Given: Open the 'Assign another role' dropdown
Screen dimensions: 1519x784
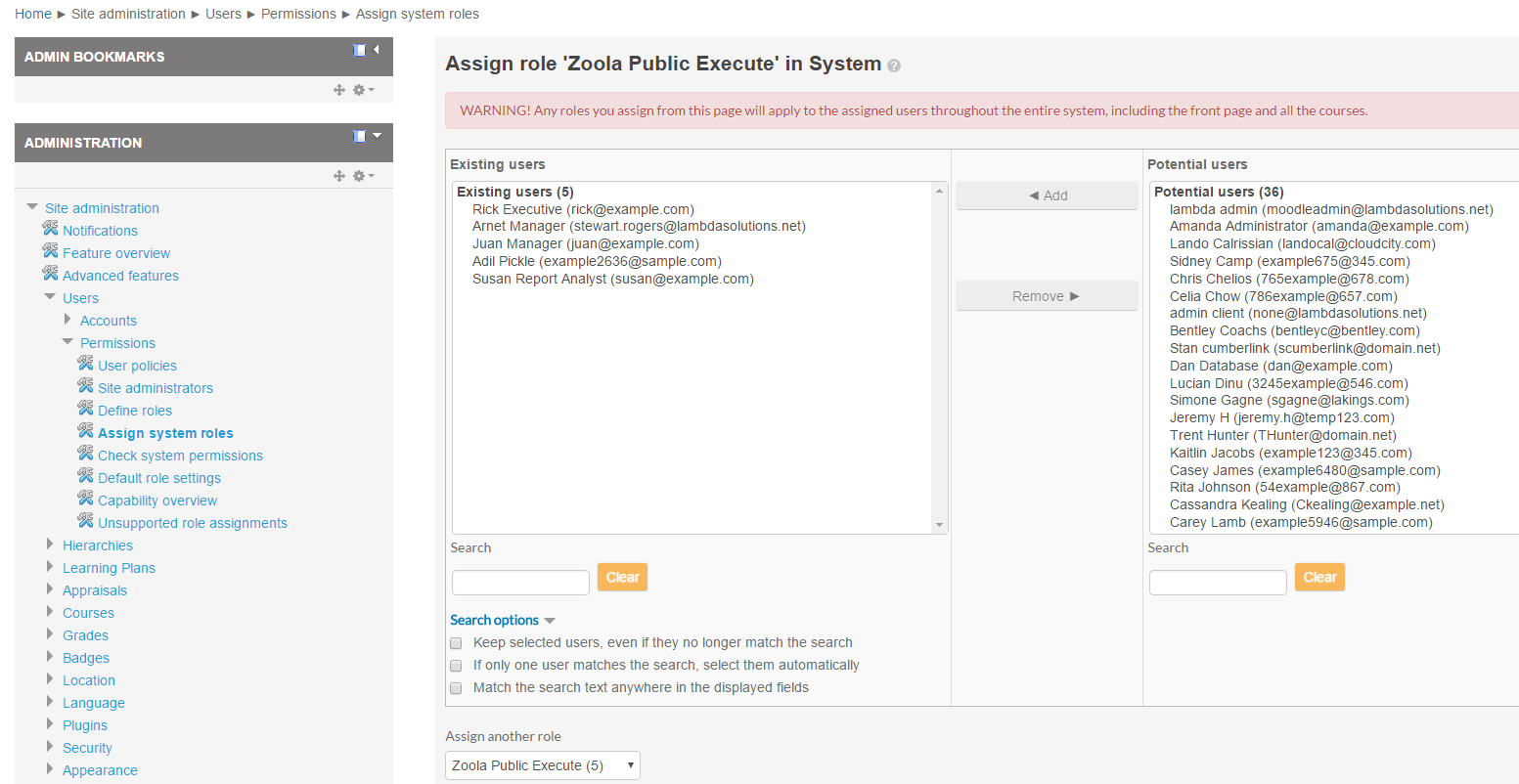Looking at the screenshot, I should click(542, 765).
